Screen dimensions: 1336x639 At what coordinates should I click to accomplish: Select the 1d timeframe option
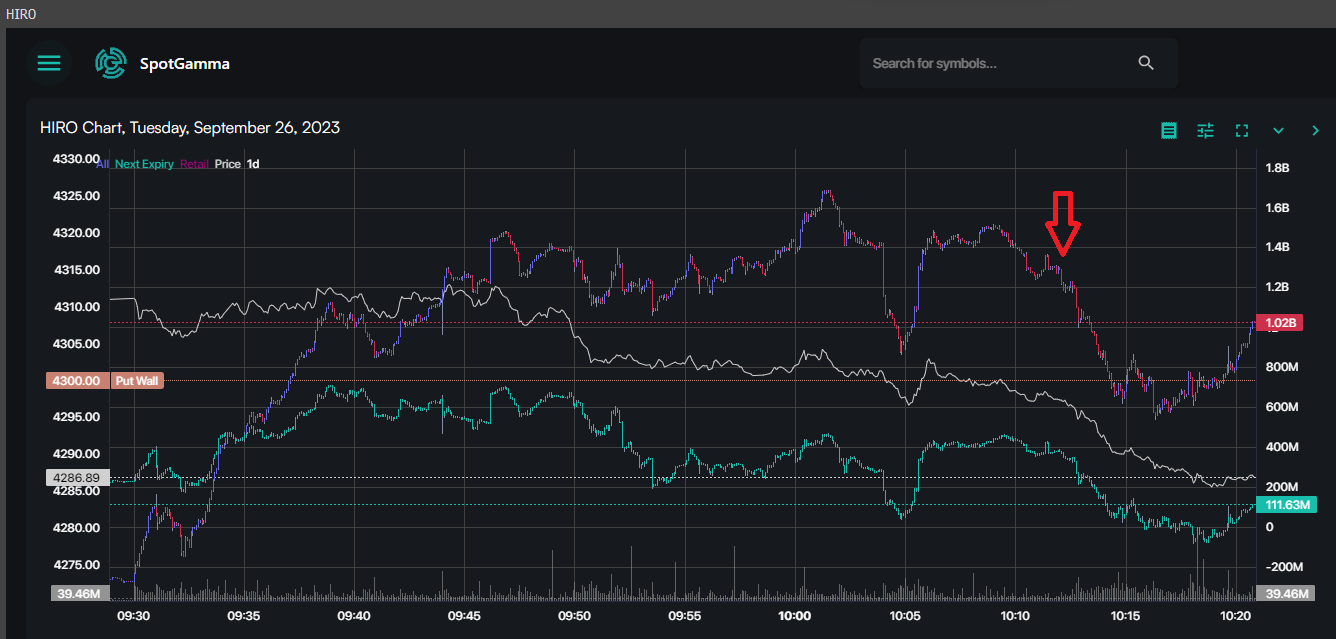click(x=253, y=164)
